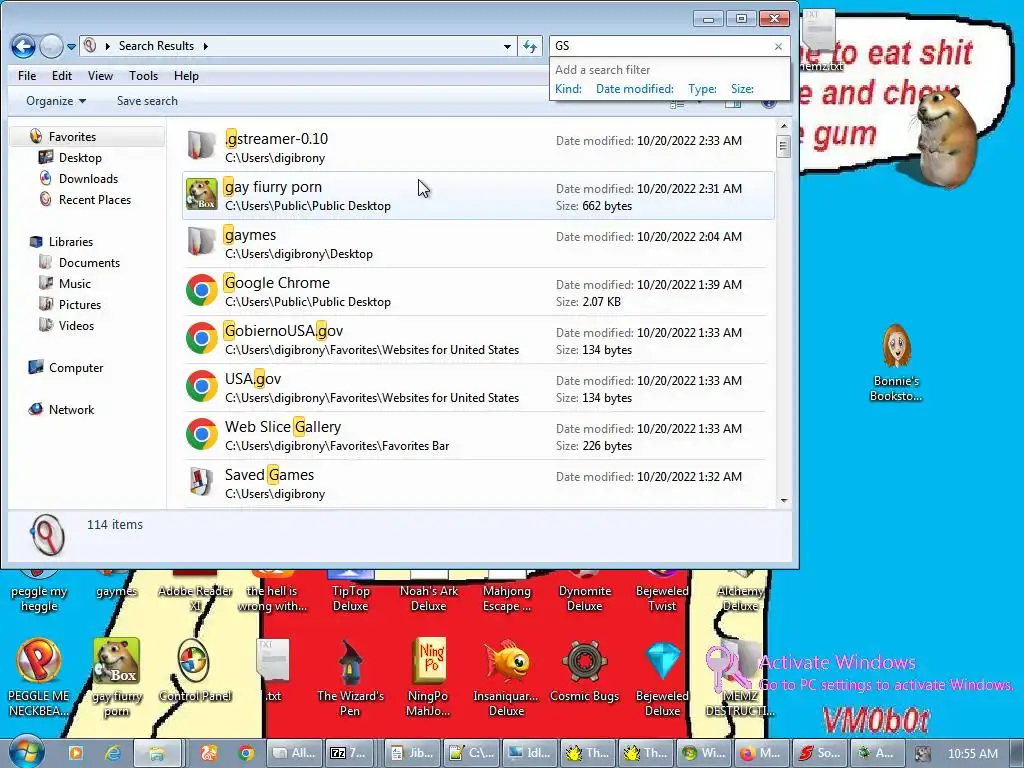Add the Size: search filter
The height and width of the screenshot is (768, 1024).
click(742, 89)
